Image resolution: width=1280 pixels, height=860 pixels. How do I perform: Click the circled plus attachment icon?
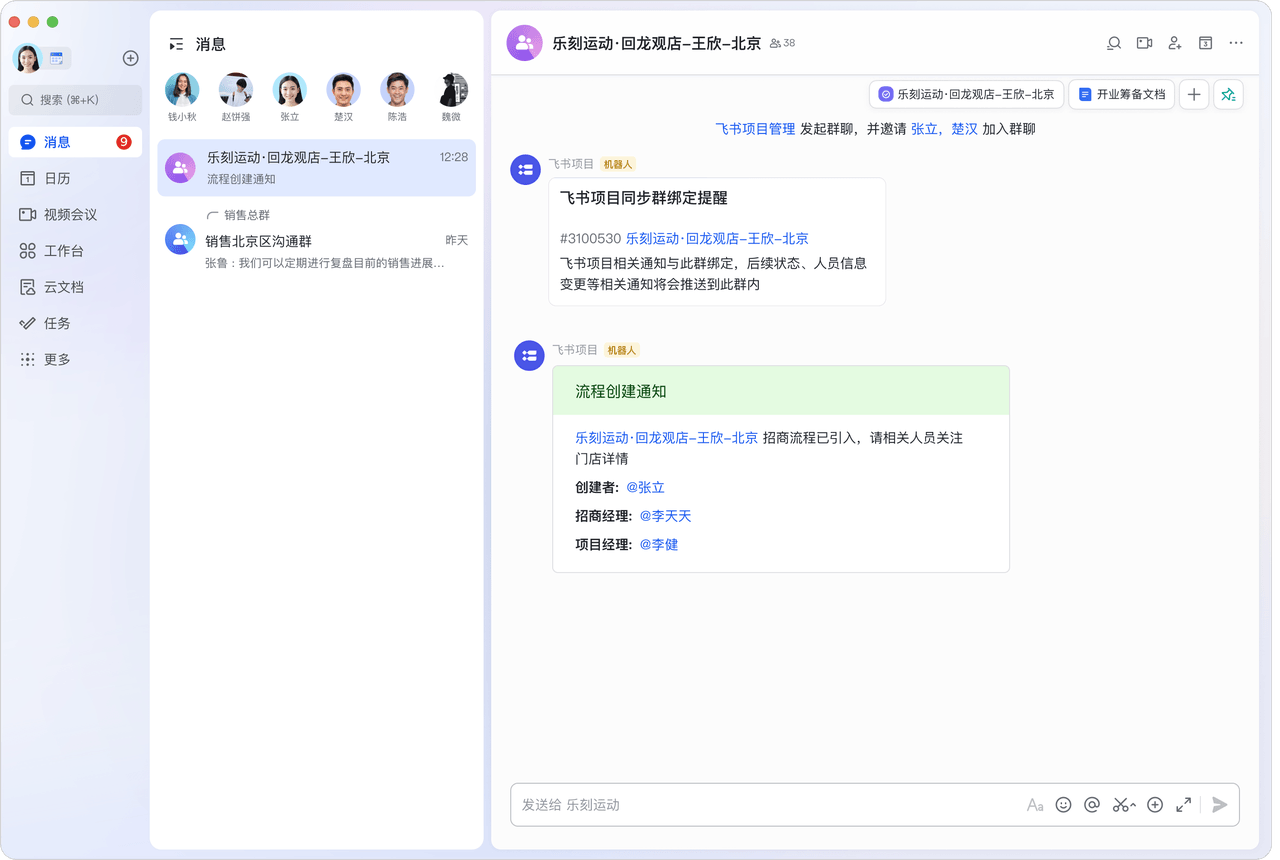pyautogui.click(x=1155, y=805)
